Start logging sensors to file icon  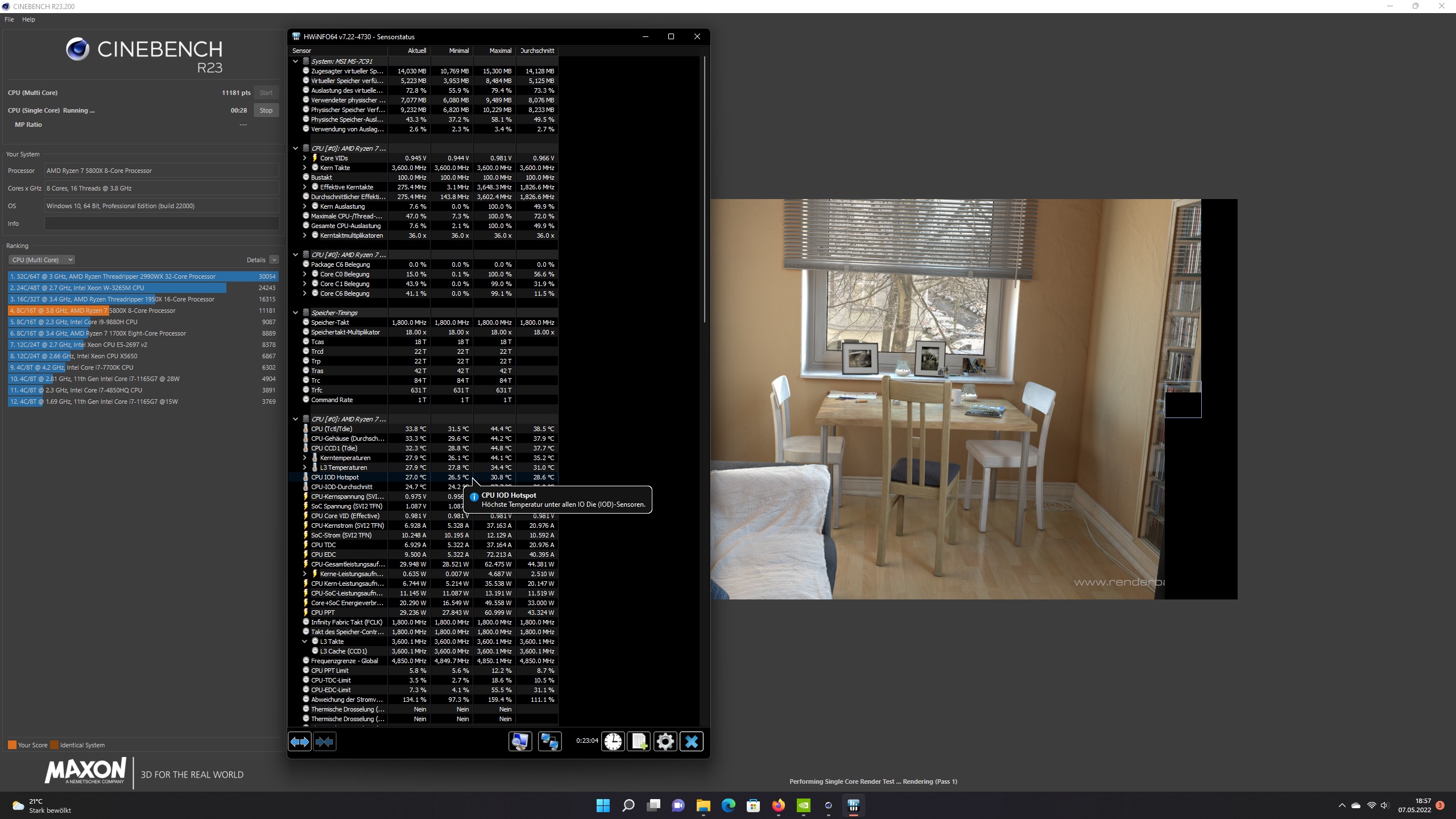pos(639,742)
